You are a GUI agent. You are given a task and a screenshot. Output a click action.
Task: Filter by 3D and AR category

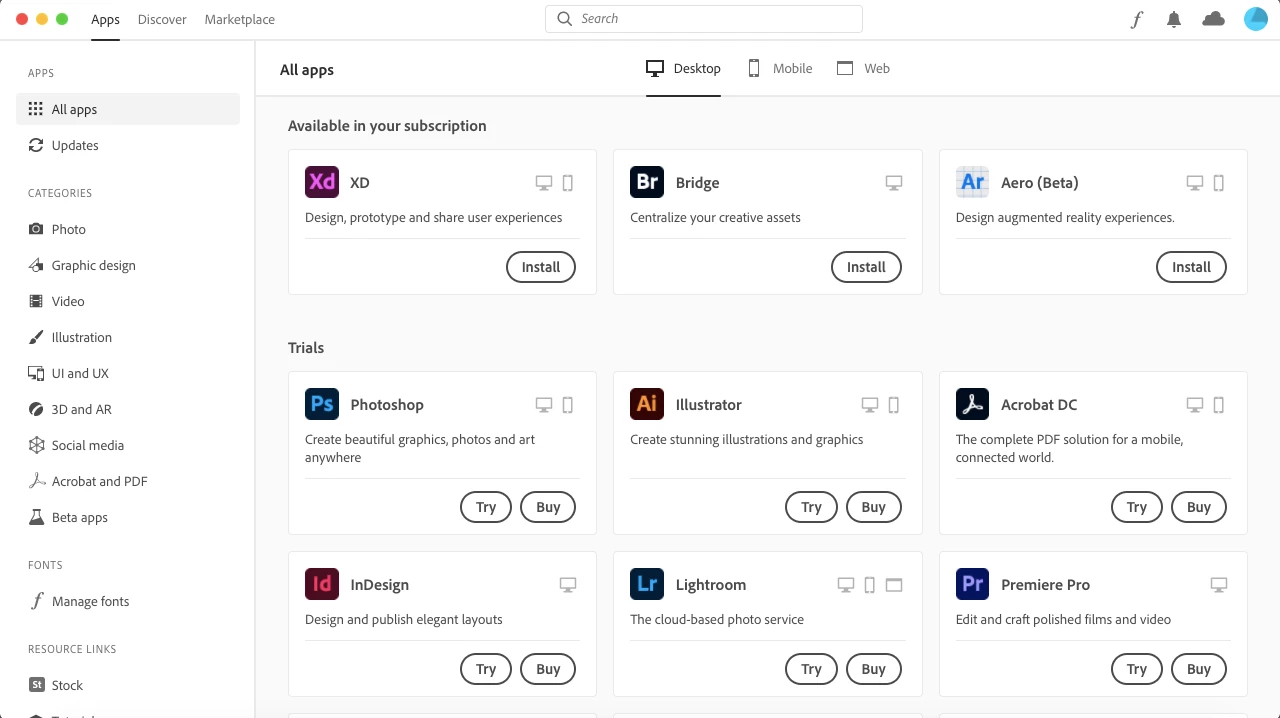pyautogui.click(x=128, y=409)
